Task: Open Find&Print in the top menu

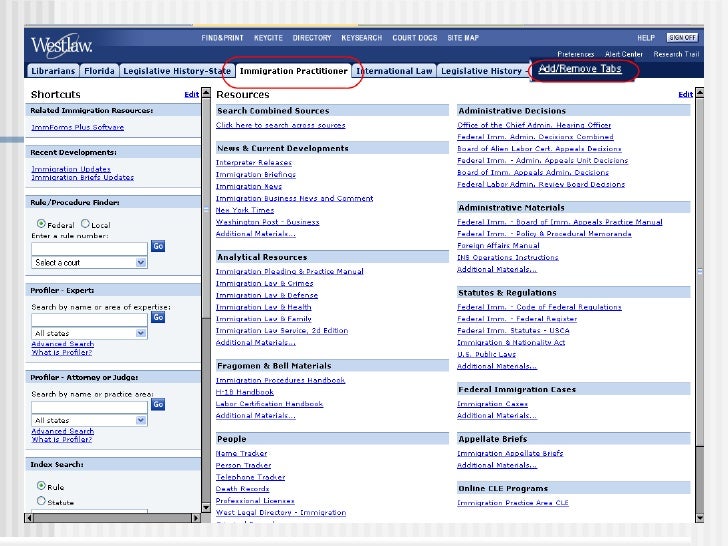Action: [x=222, y=38]
